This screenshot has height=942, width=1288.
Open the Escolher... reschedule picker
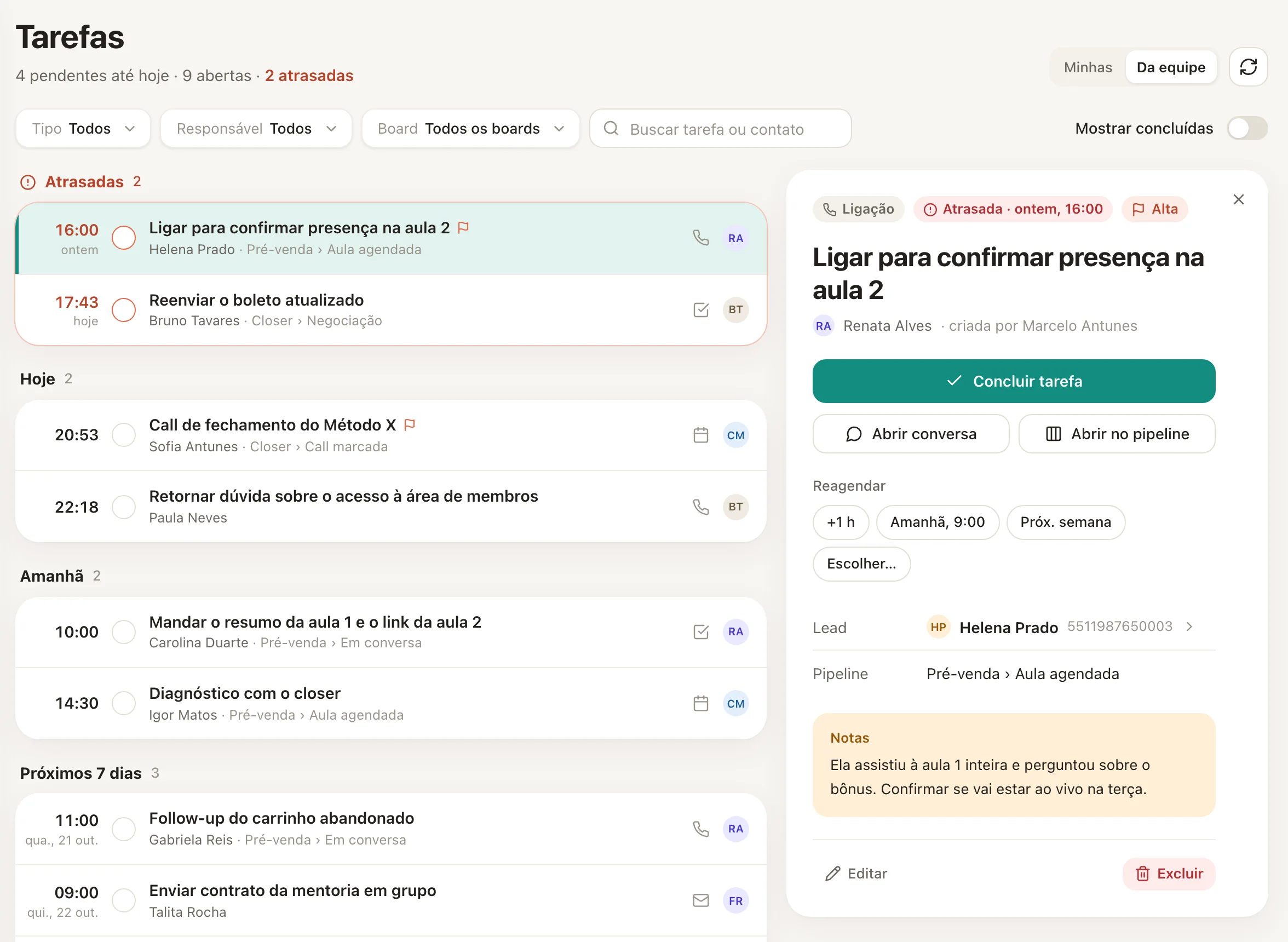[x=861, y=564]
